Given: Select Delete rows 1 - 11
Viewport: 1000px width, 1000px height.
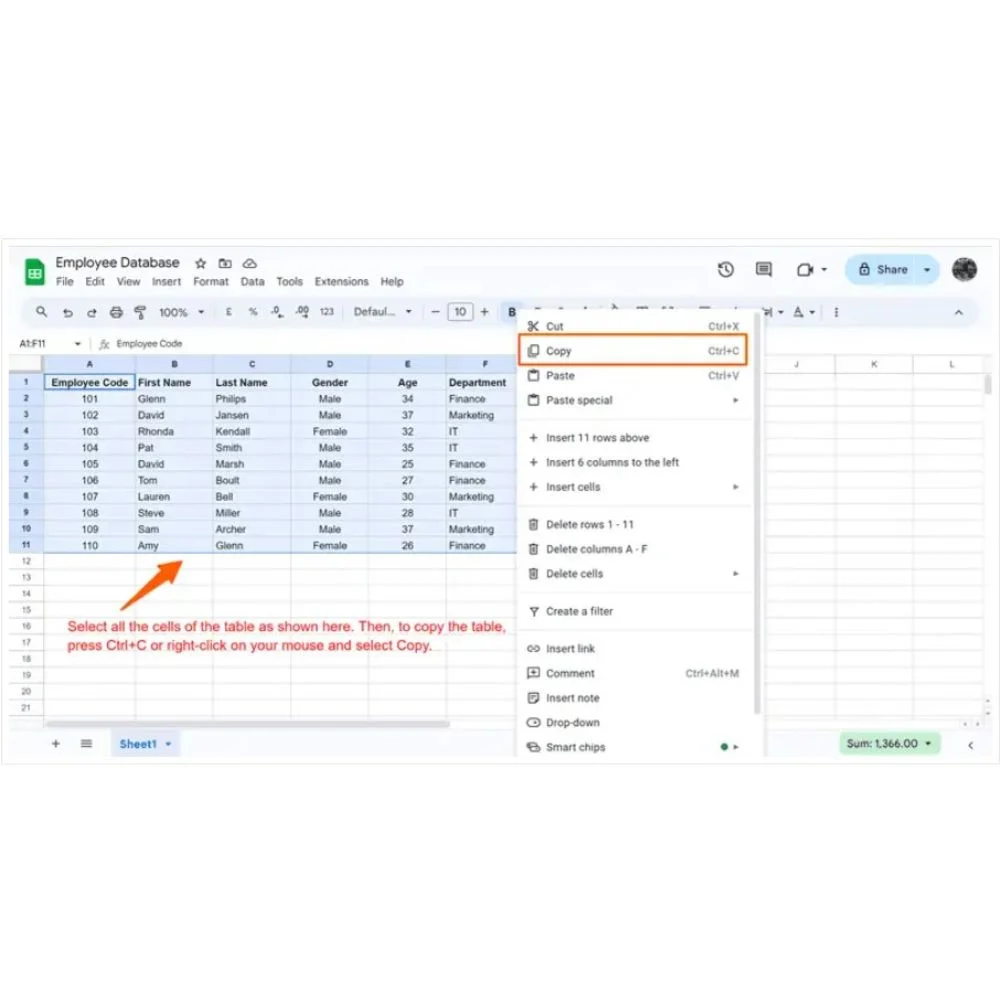Looking at the screenshot, I should pyautogui.click(x=633, y=525).
